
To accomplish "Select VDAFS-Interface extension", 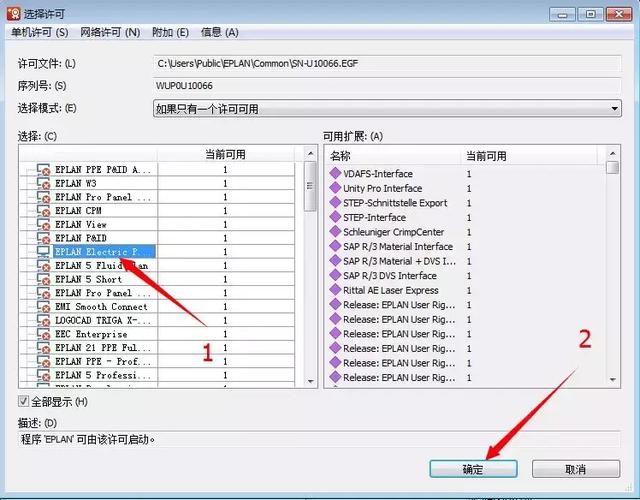I will point(378,173).
